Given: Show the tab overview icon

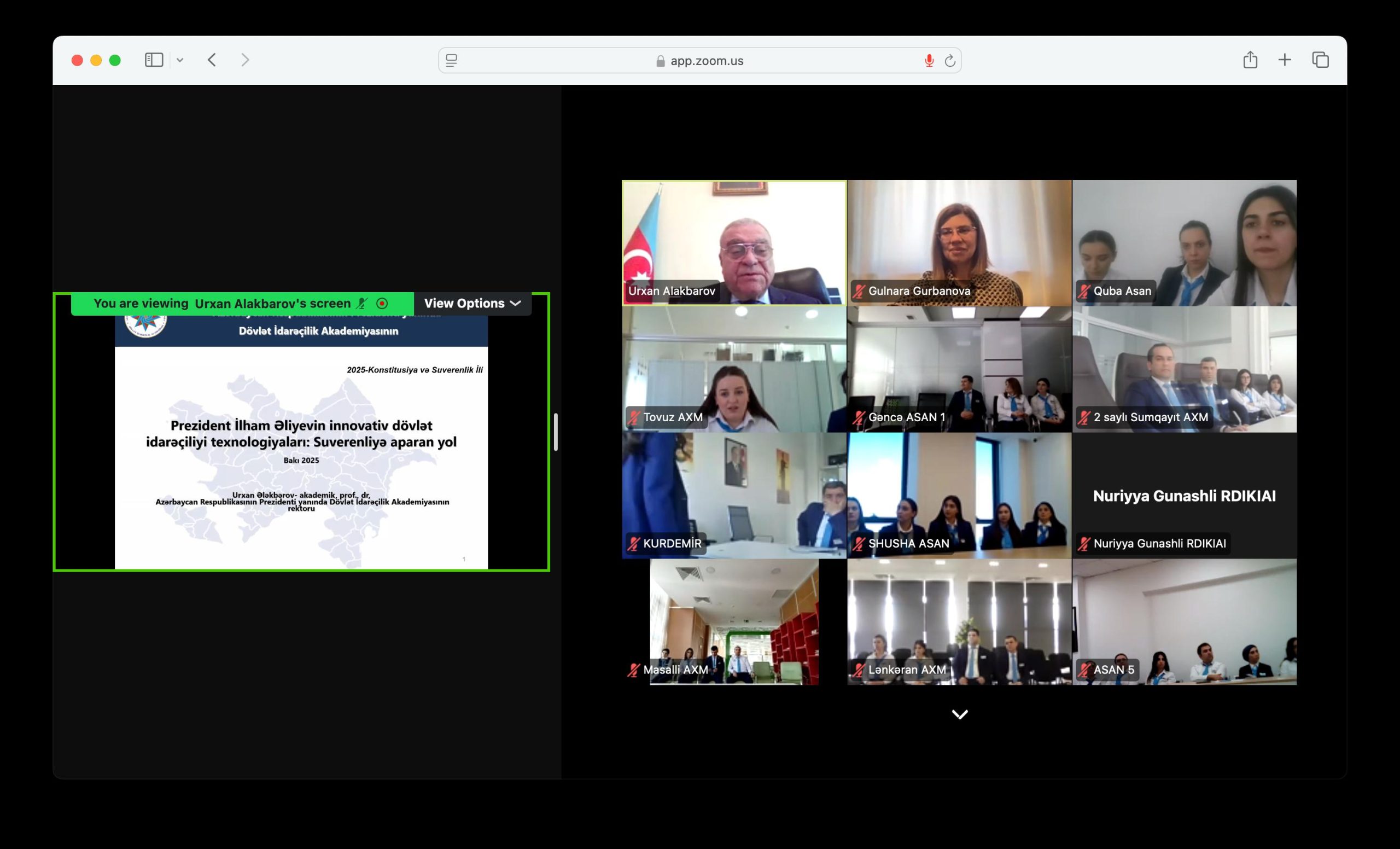Looking at the screenshot, I should pyautogui.click(x=1321, y=60).
